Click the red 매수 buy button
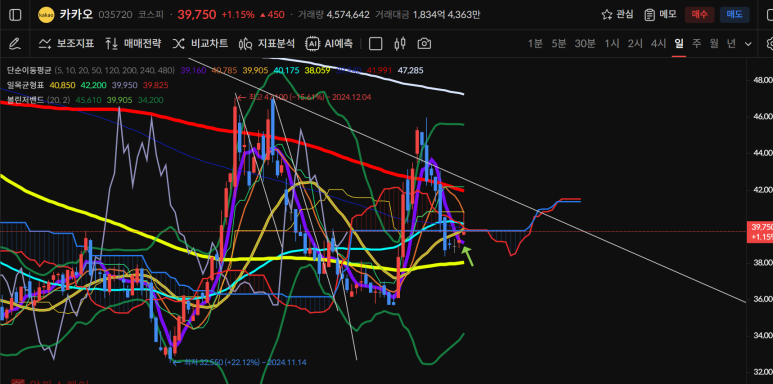773x384 pixels. [x=699, y=15]
